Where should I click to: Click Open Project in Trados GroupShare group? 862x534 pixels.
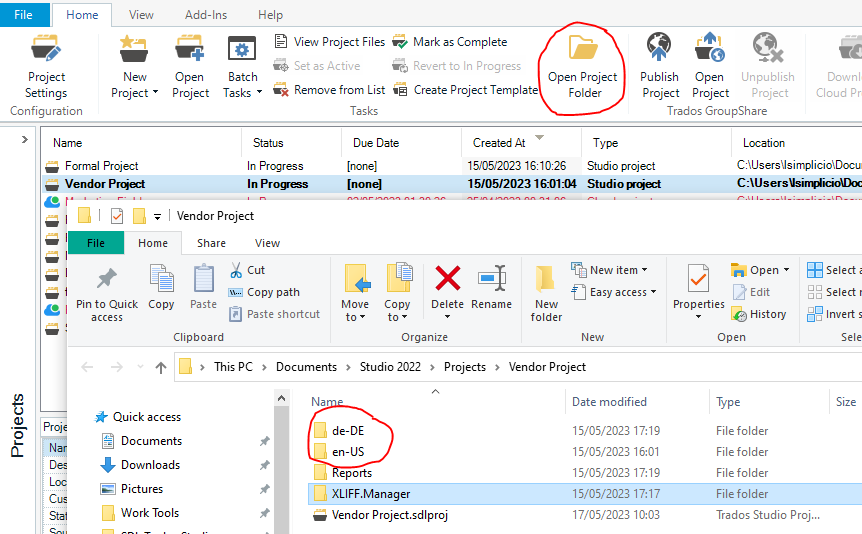[x=710, y=66]
